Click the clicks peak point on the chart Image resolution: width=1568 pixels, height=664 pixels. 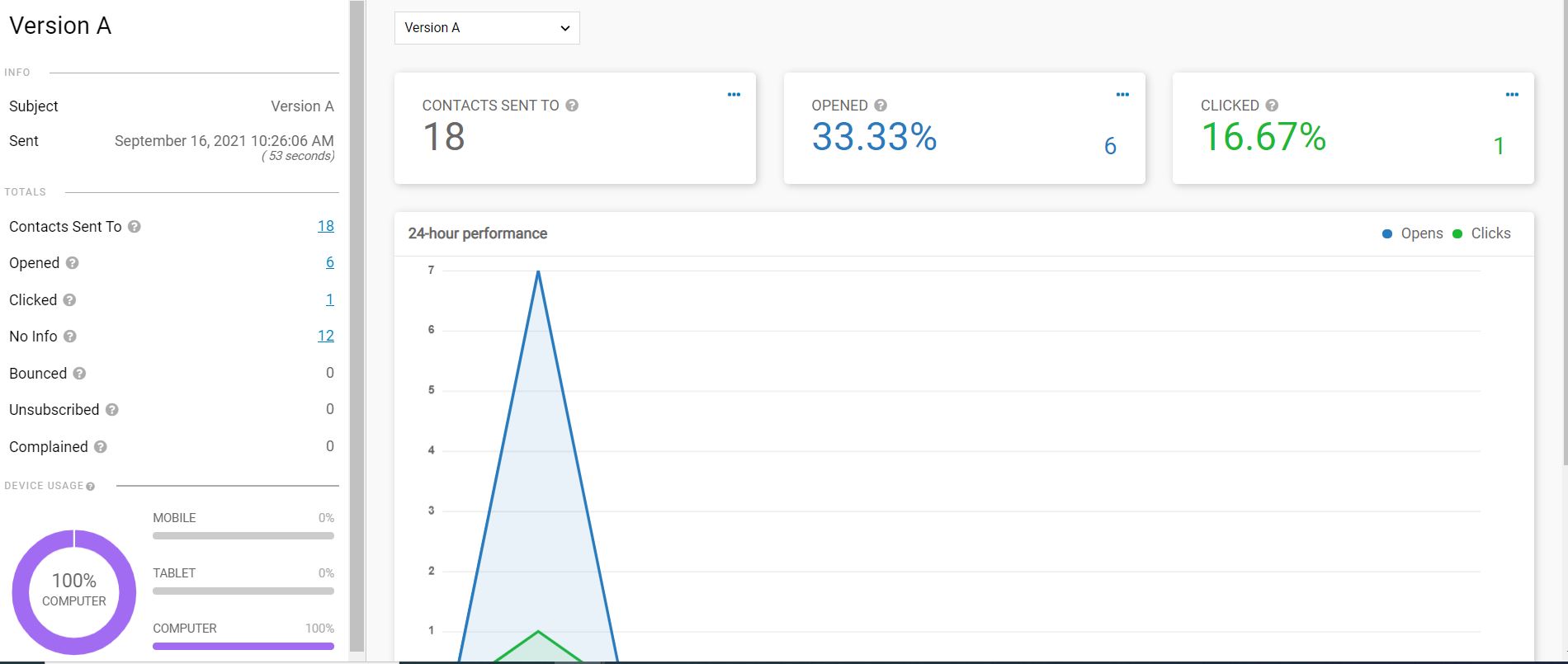(538, 632)
